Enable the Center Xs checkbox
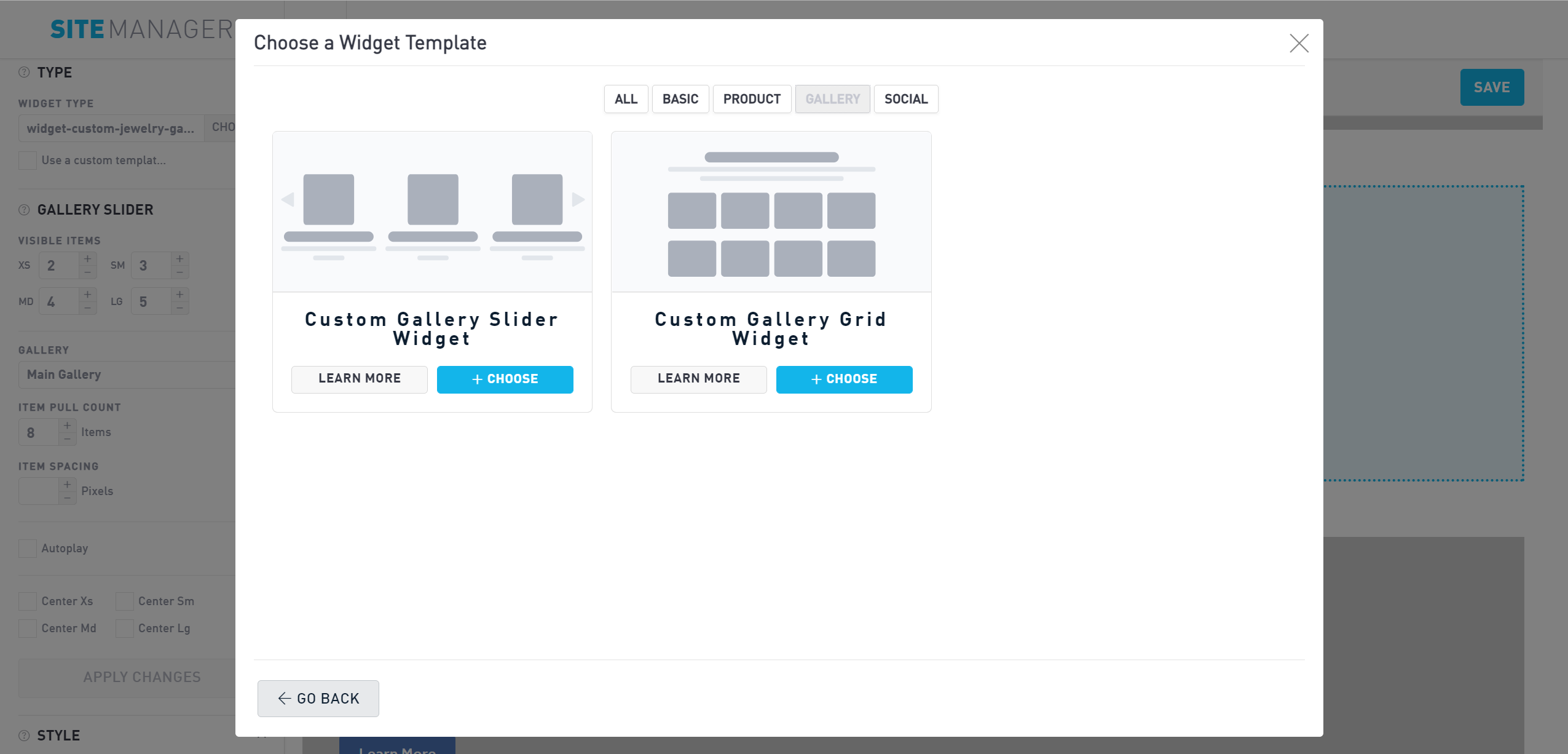Viewport: 1568px width, 754px height. coord(28,601)
